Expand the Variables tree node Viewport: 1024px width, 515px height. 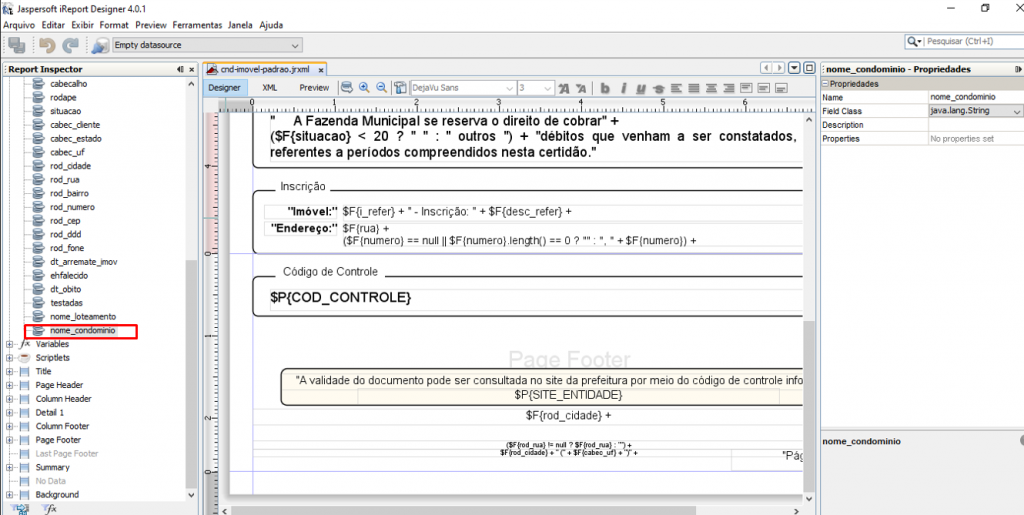click(x=9, y=344)
